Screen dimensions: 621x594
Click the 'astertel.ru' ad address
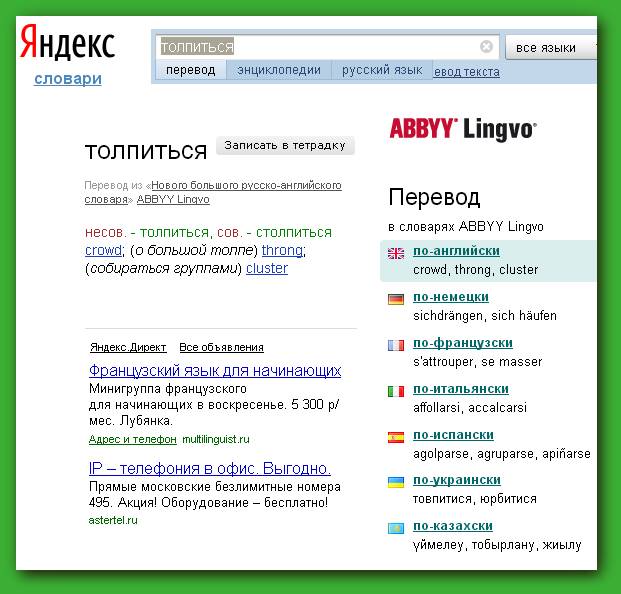tap(113, 520)
